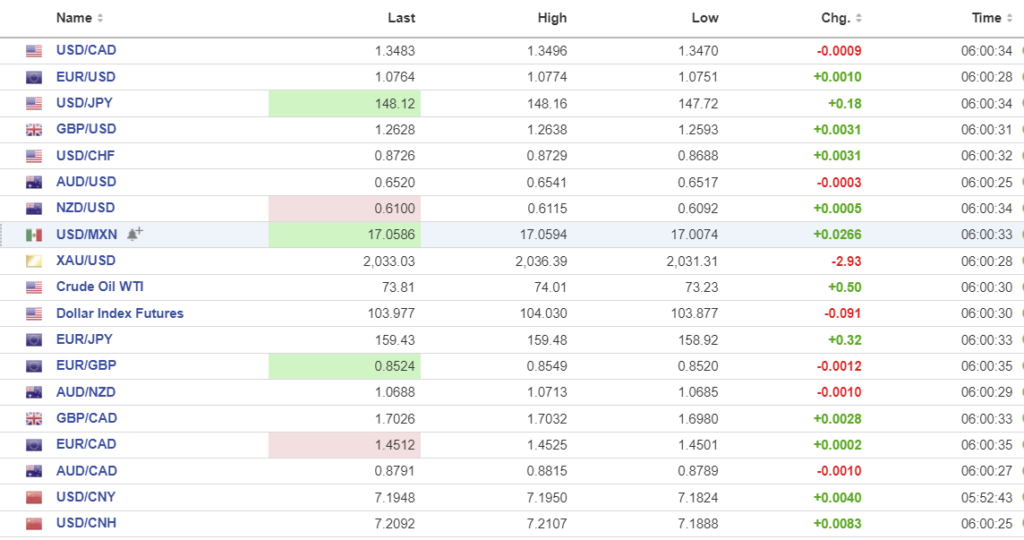Click the red highlighted 1.4512 EUR/CAD price
The height and width of the screenshot is (540, 1024).
coord(395,445)
